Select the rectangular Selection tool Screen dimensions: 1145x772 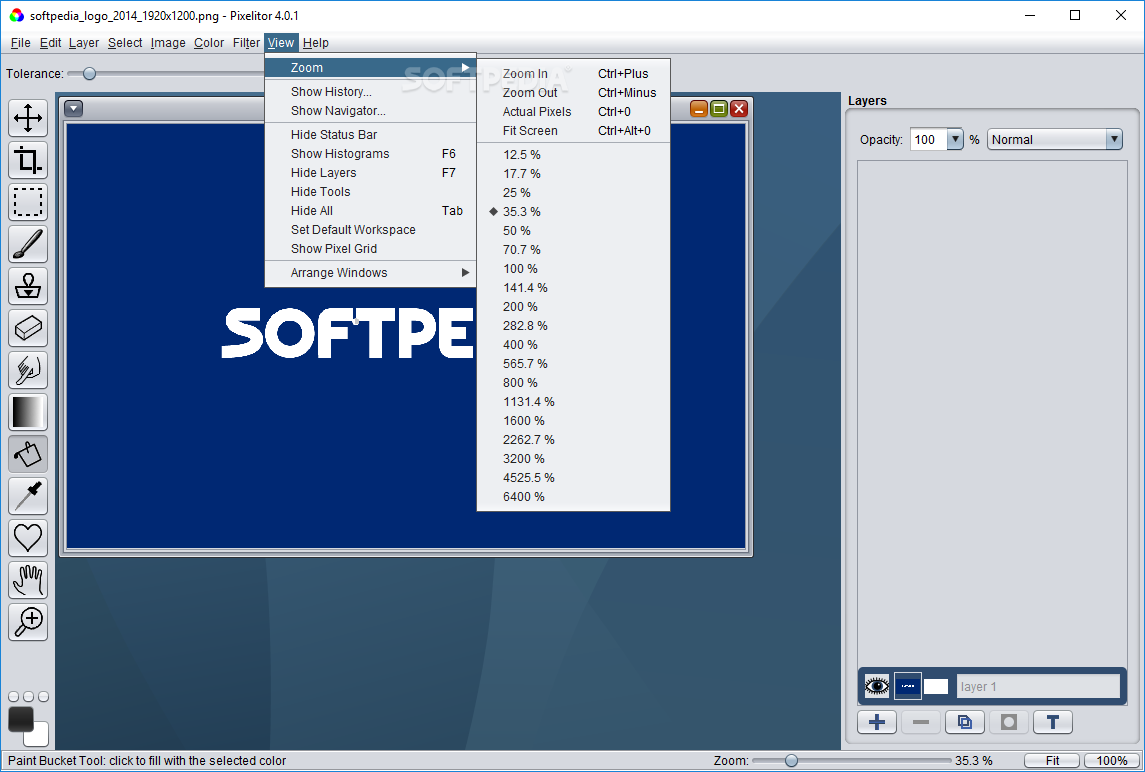coord(28,202)
